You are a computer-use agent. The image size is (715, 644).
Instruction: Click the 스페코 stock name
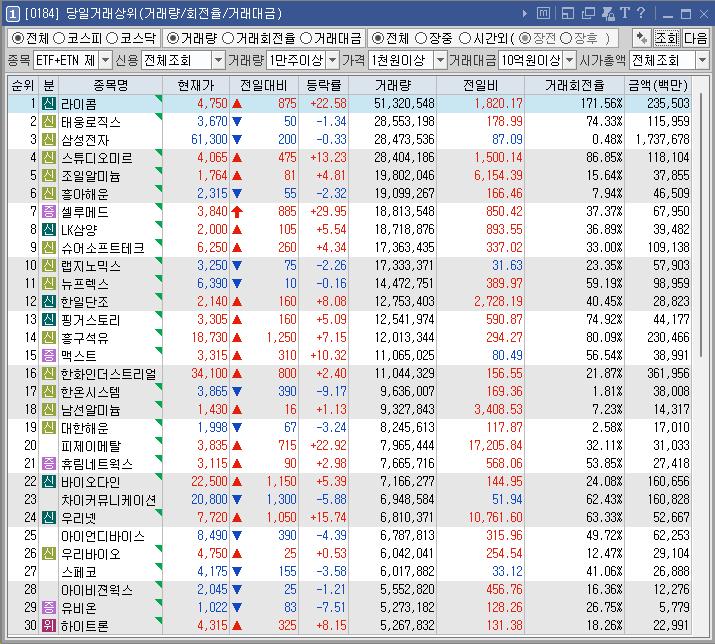pos(79,572)
